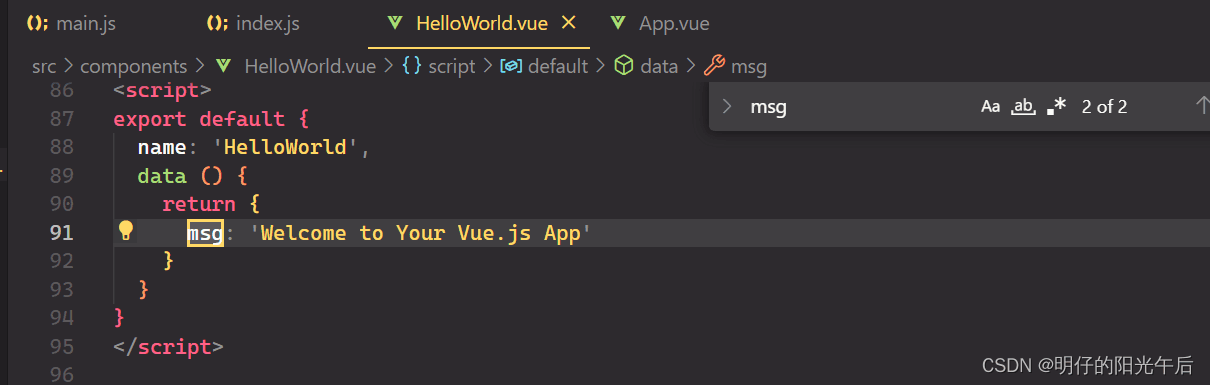
Task: Click the '2 of 2' match count
Action: (x=1104, y=106)
